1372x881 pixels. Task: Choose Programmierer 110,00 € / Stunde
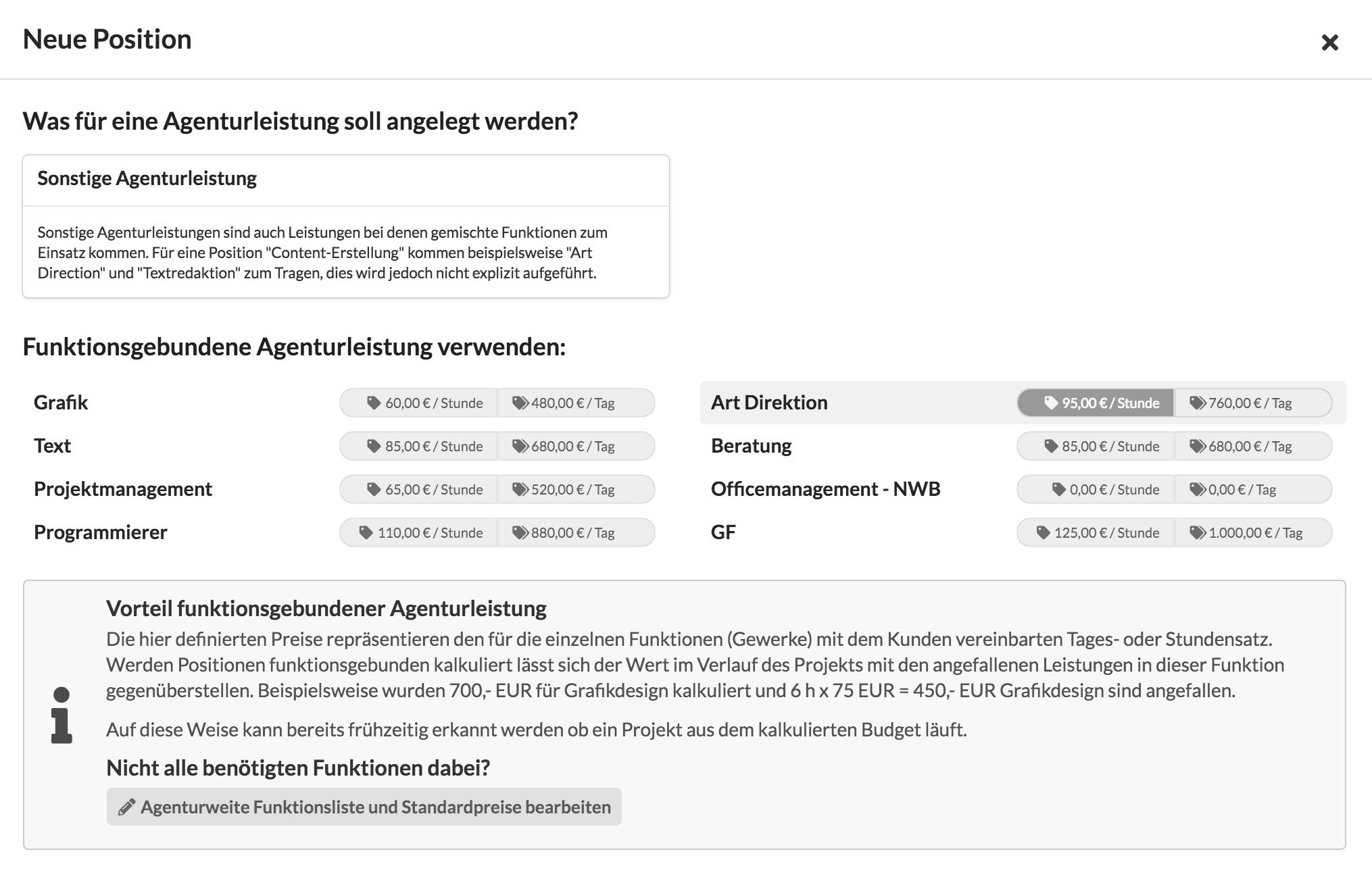point(419,532)
